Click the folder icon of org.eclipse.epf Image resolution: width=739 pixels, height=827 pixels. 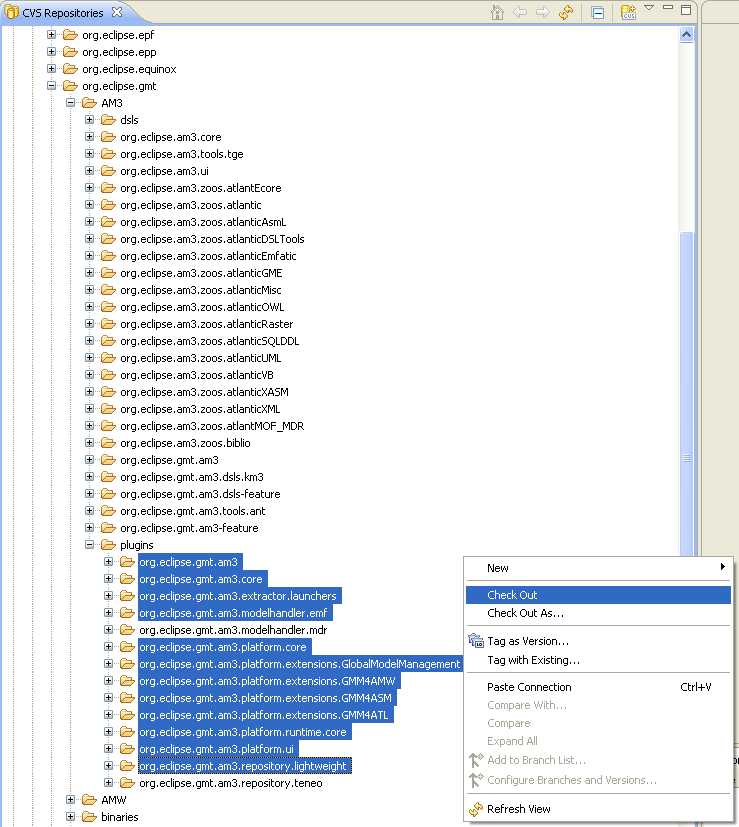coord(70,35)
